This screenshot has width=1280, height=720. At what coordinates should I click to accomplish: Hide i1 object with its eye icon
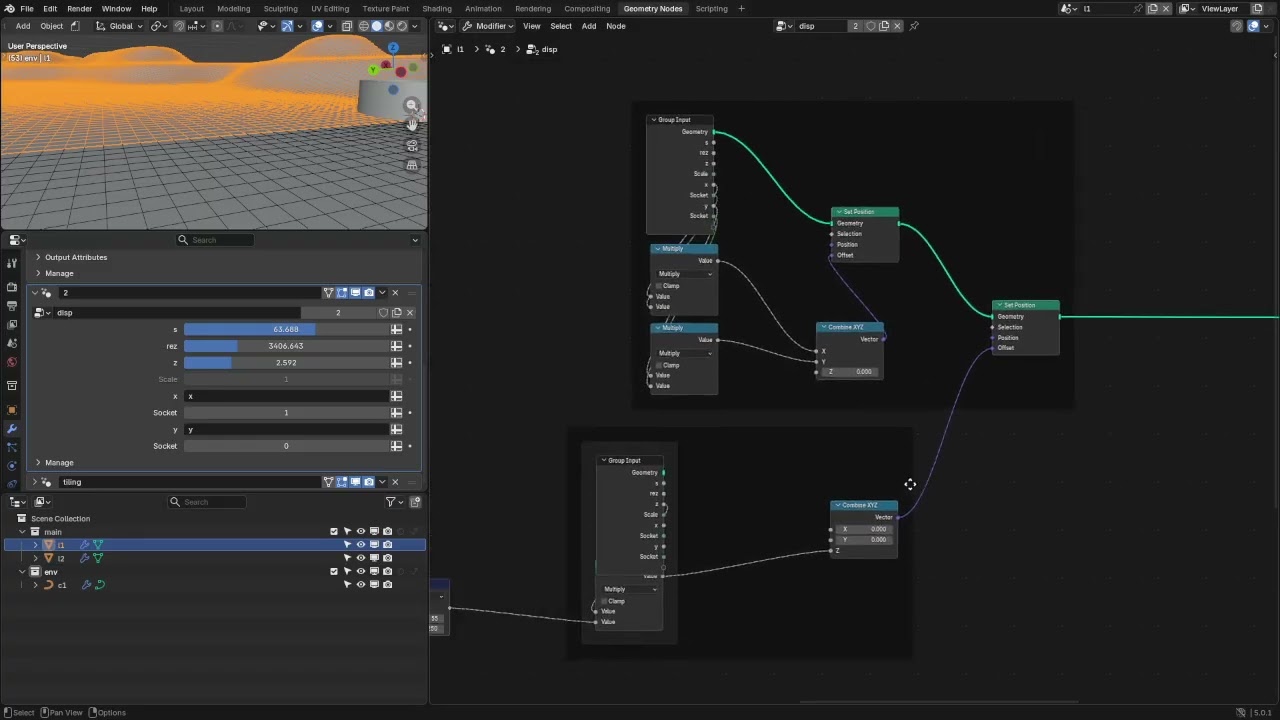pos(361,545)
